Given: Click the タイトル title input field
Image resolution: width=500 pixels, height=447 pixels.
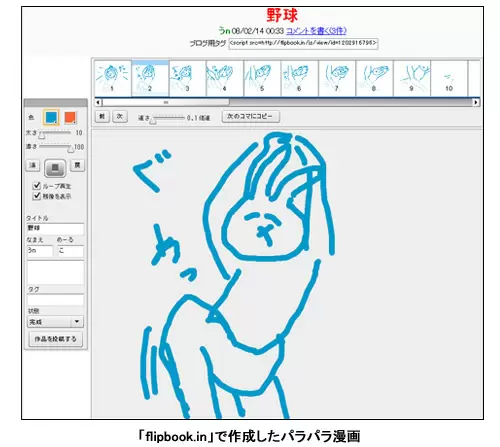Looking at the screenshot, I should [55, 229].
